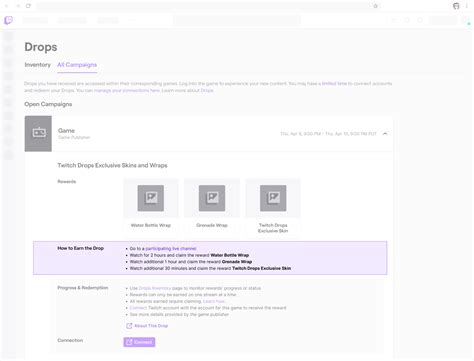Viewport: 474px width, 361px height.
Task: Click the 'Open Campaigns' heading
Action: click(48, 104)
